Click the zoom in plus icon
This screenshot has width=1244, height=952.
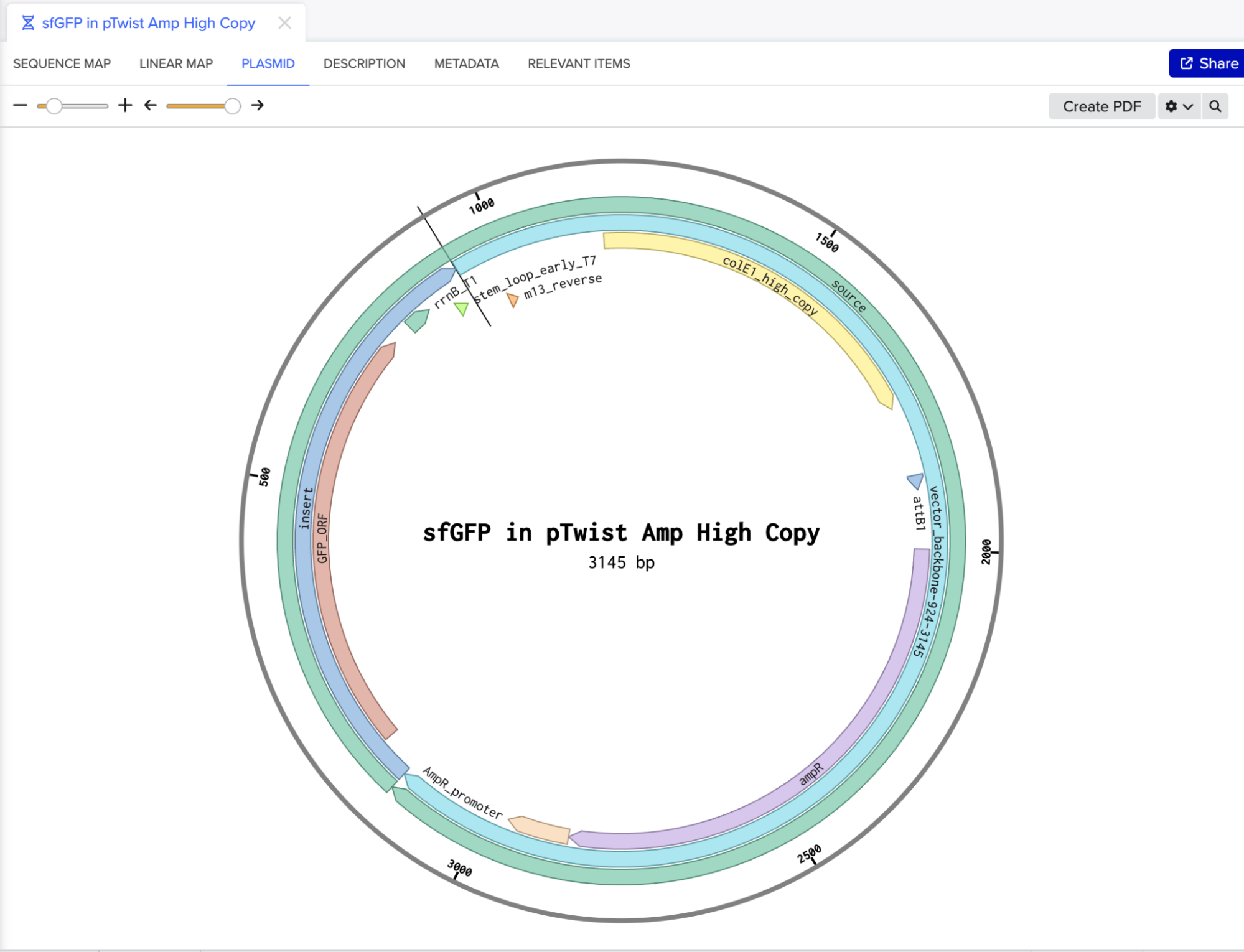point(125,105)
